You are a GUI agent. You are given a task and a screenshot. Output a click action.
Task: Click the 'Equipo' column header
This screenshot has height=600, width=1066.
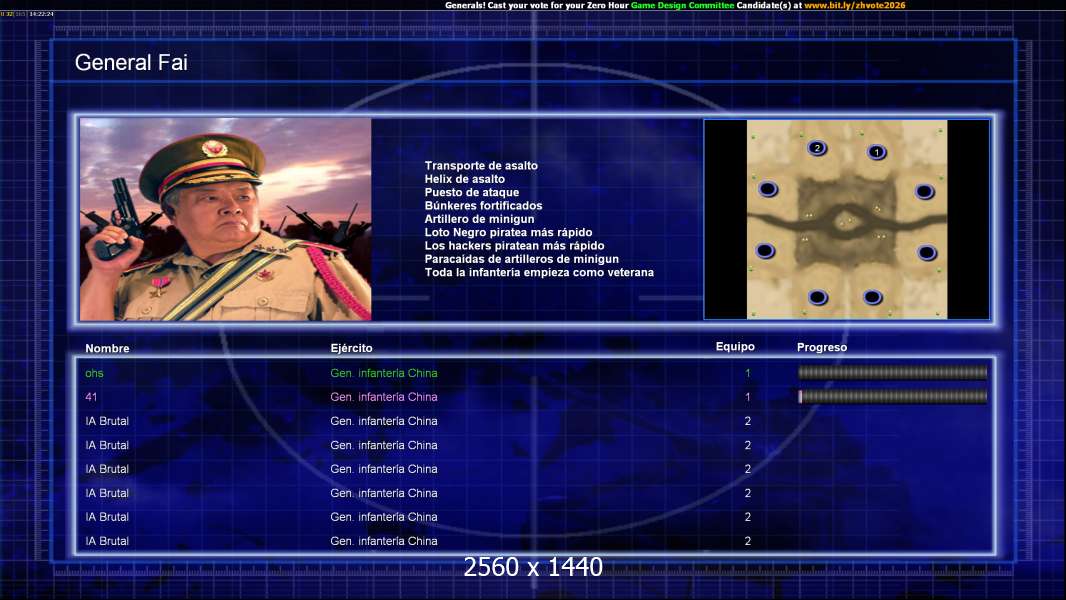[x=735, y=347]
